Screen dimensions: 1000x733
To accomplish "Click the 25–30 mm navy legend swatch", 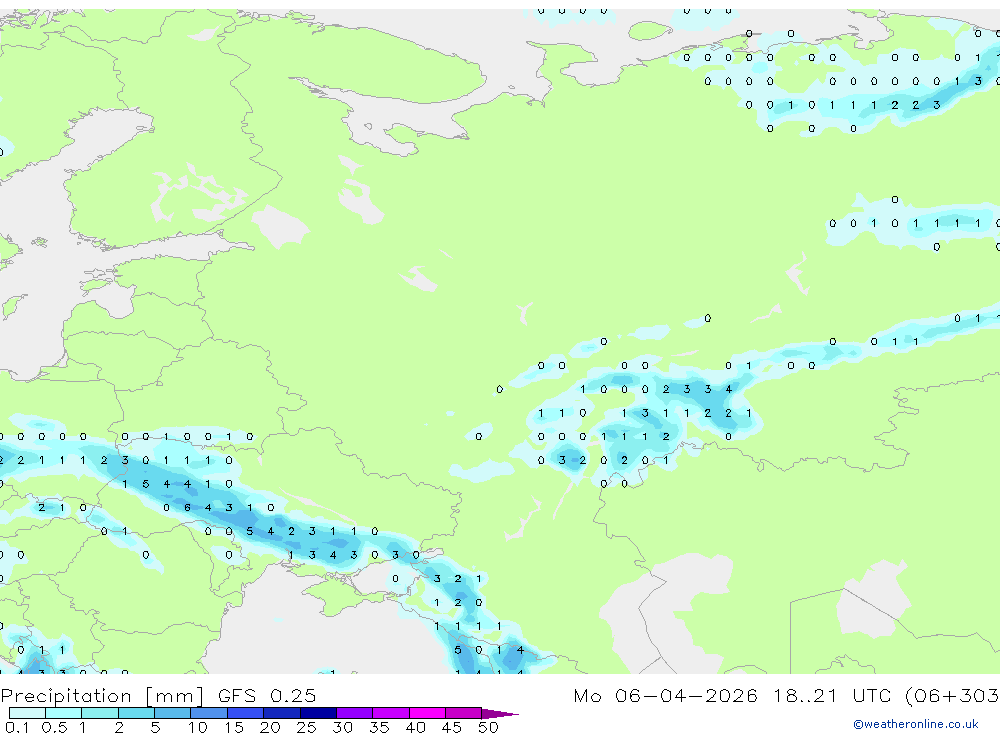I will point(318,713).
